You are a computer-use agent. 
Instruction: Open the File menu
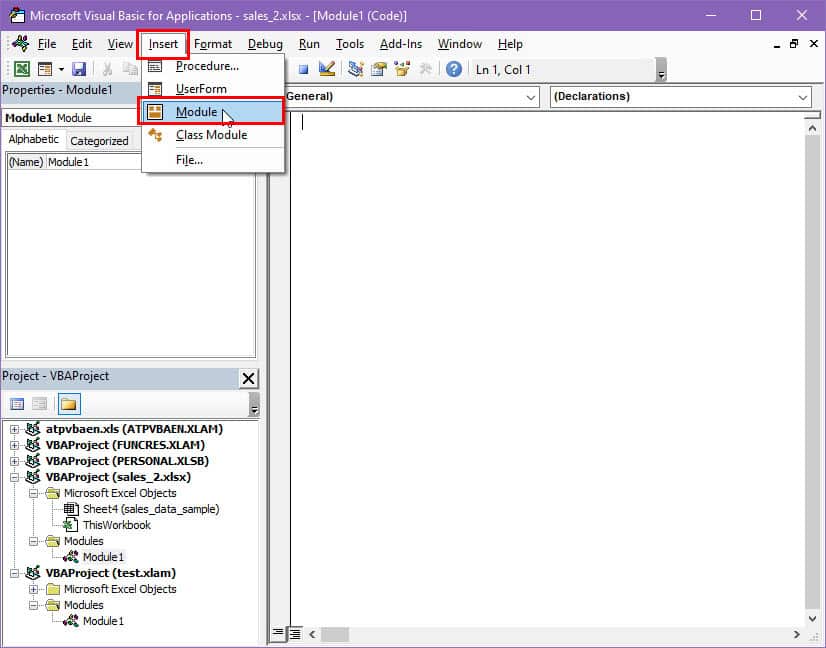pyautogui.click(x=47, y=44)
